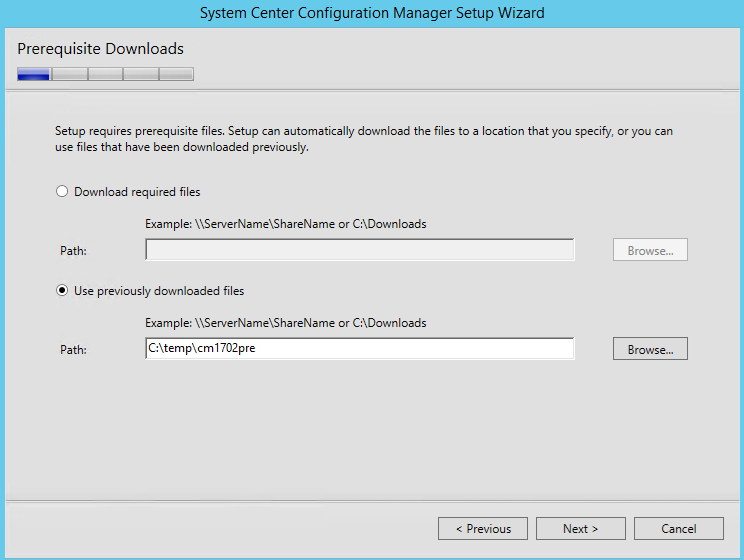Click the wizard progress bar

(x=105, y=74)
